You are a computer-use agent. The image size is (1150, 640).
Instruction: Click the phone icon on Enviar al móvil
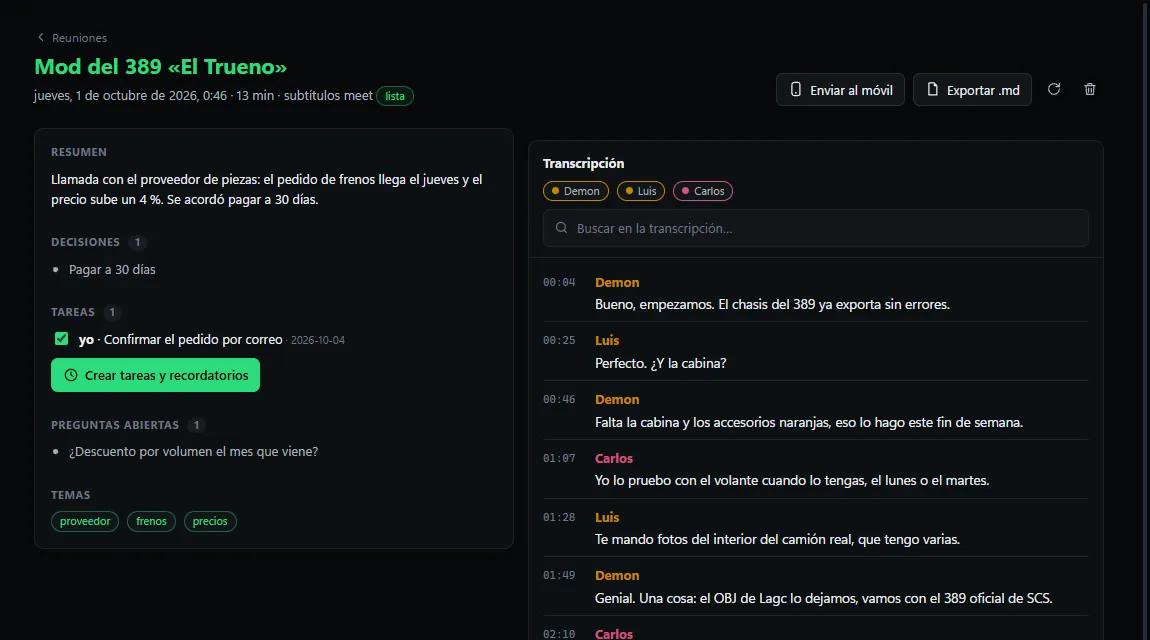[x=796, y=89]
